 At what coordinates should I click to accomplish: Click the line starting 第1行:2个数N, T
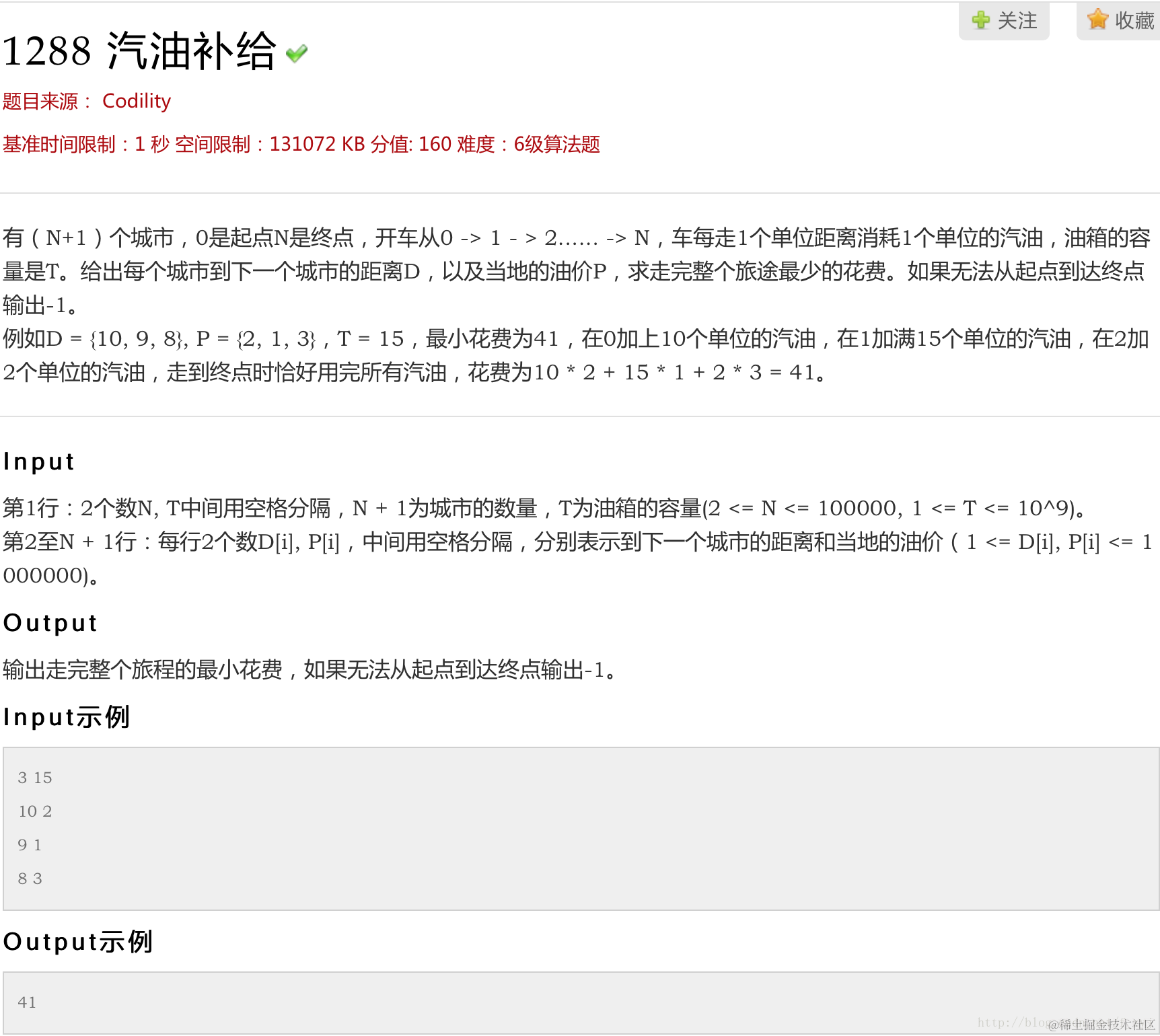pos(545,508)
